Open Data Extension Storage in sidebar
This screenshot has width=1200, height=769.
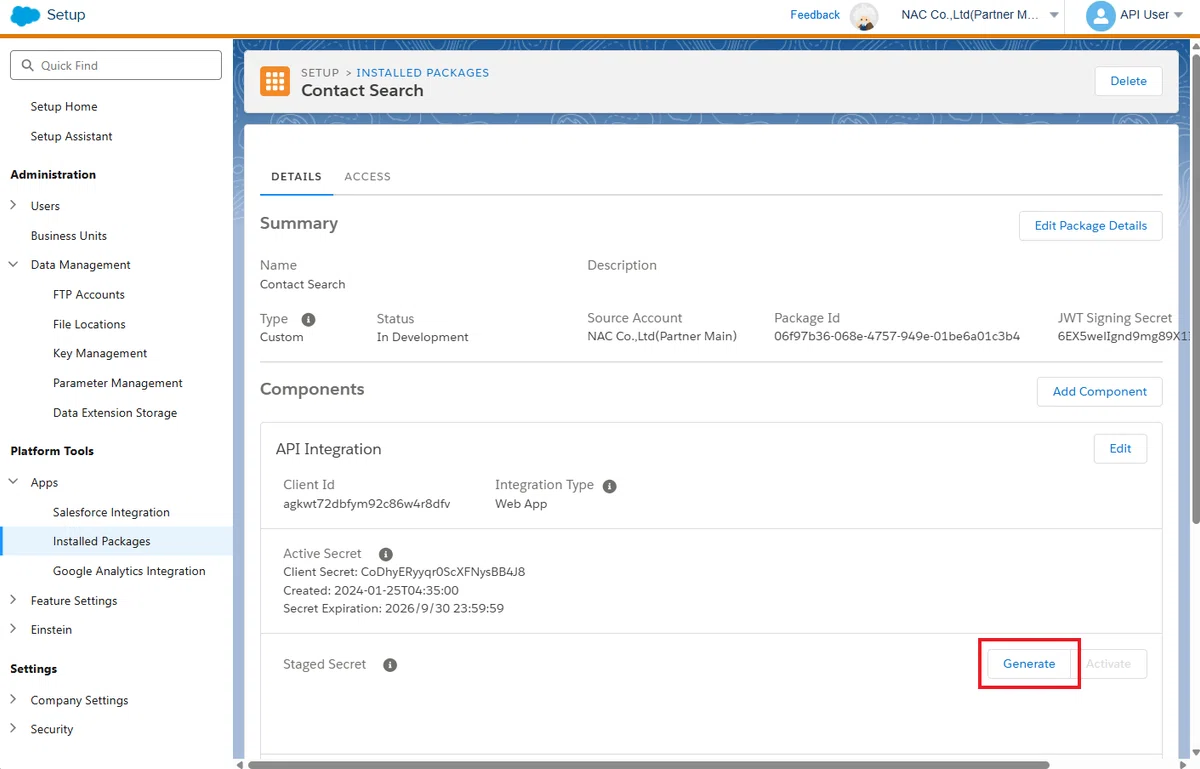[115, 413]
